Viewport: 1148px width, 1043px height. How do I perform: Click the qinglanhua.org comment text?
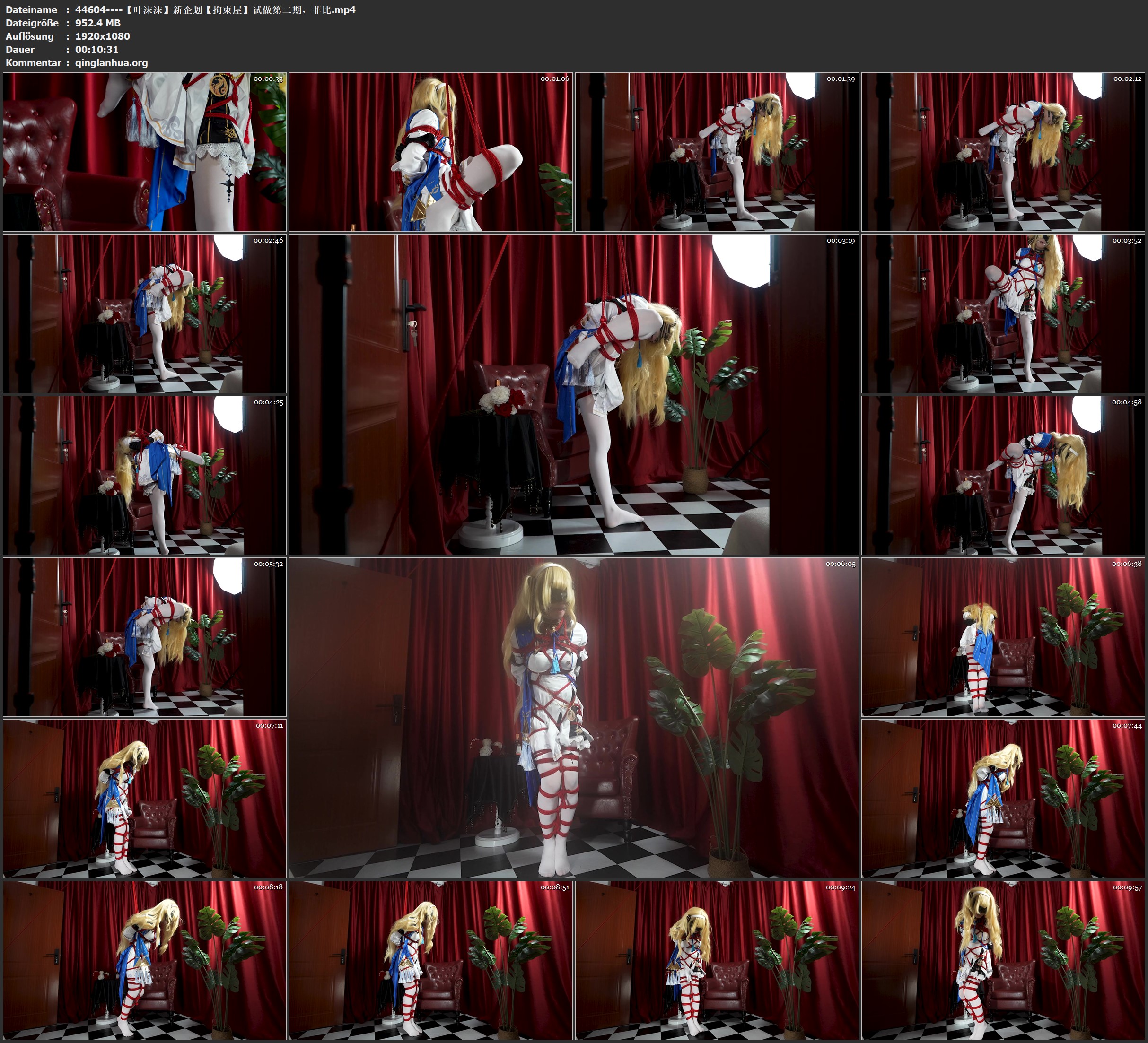tap(111, 62)
